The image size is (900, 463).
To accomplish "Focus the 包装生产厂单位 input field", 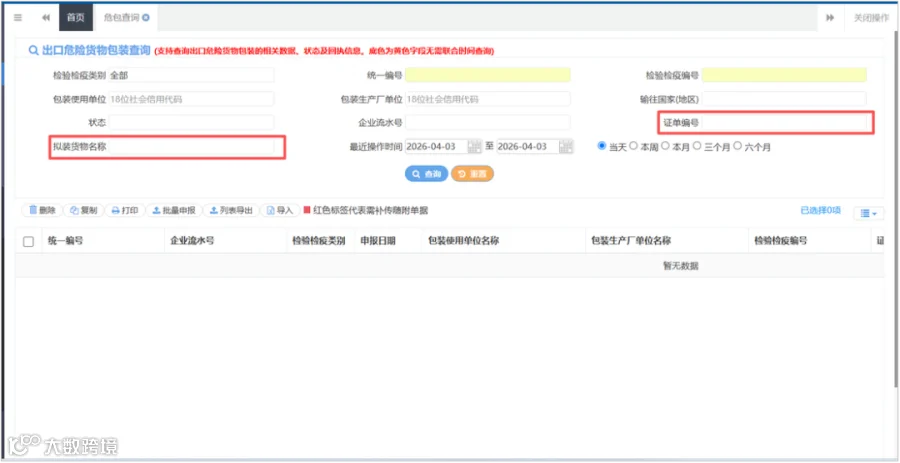I will [x=488, y=99].
